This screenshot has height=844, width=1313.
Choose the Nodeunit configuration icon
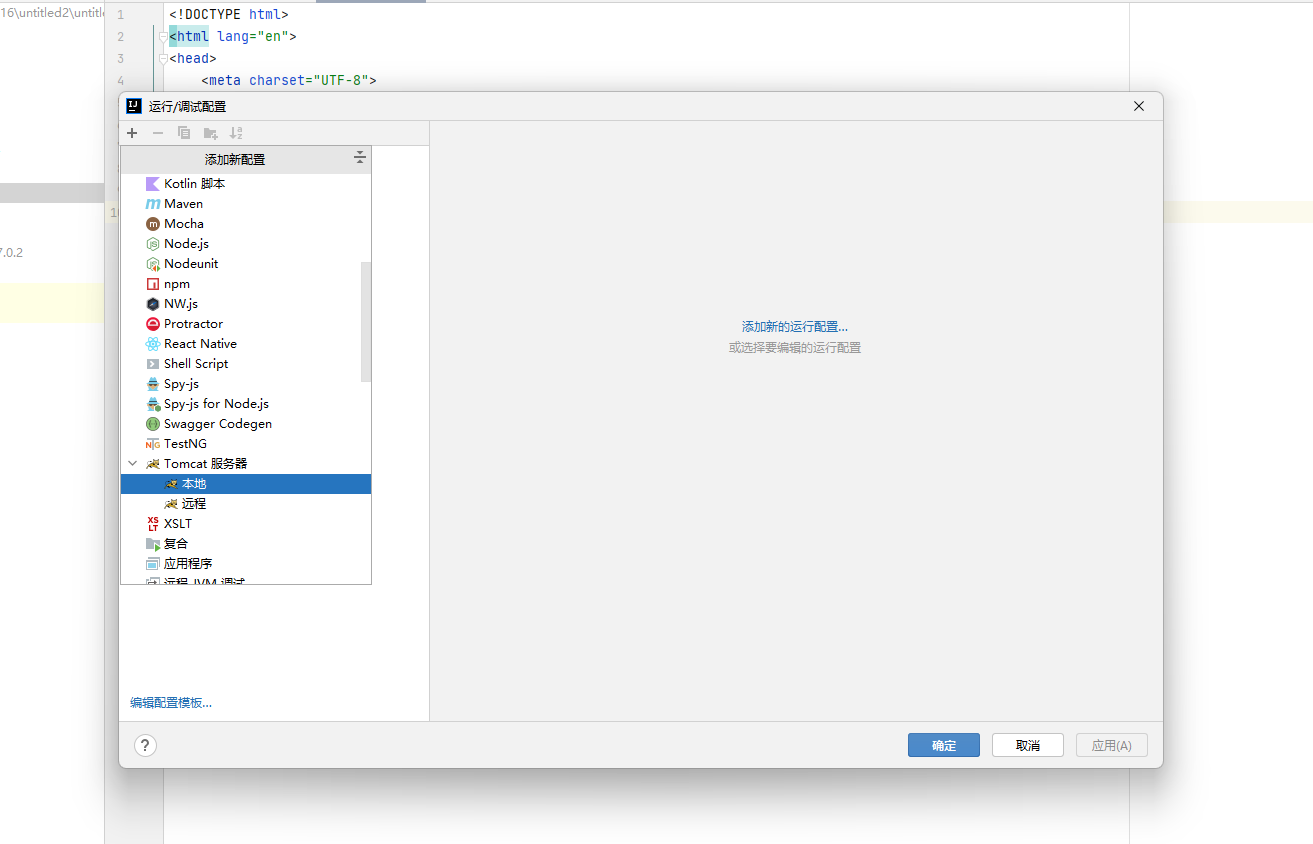coord(153,264)
